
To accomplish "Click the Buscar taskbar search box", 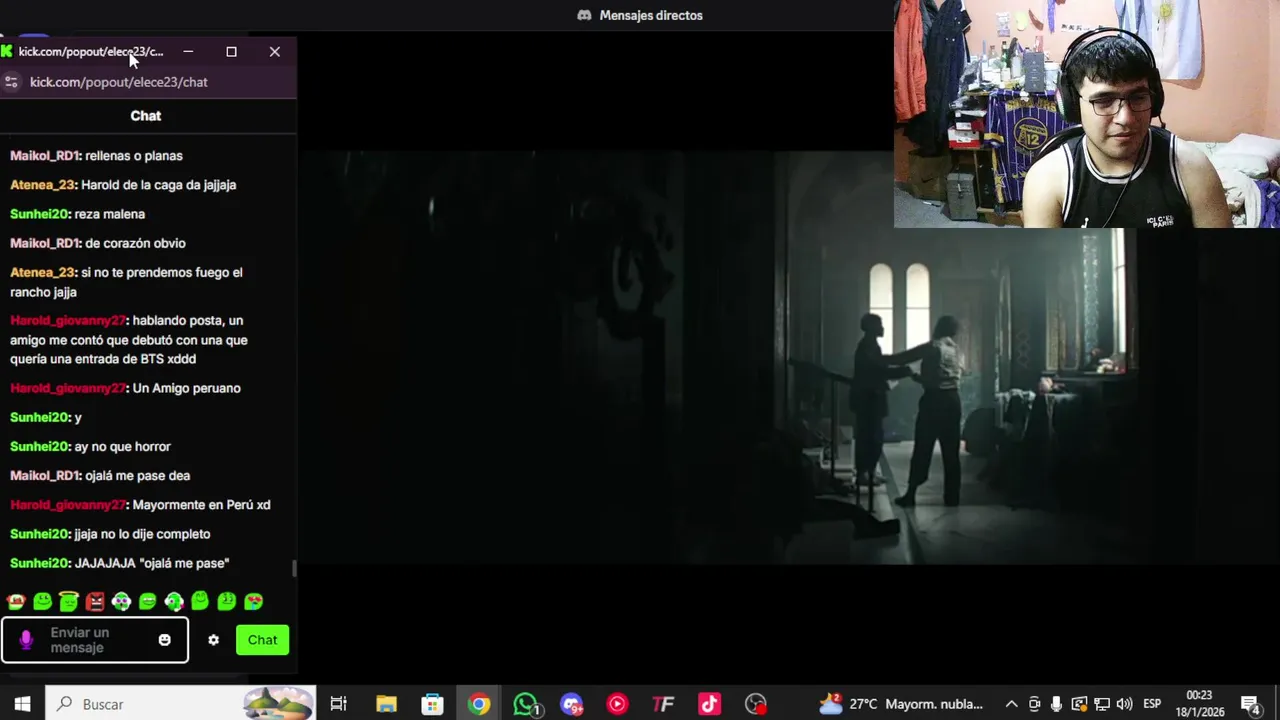I will pos(180,704).
